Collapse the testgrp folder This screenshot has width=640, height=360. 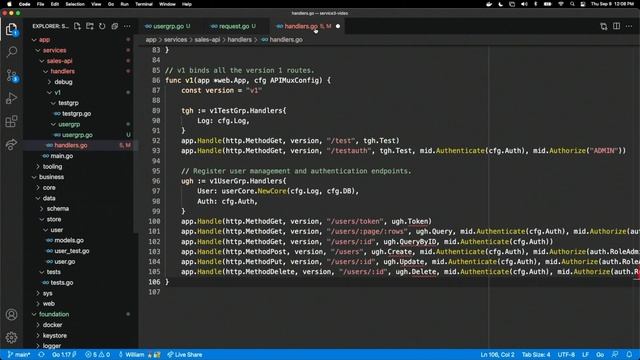[53, 103]
